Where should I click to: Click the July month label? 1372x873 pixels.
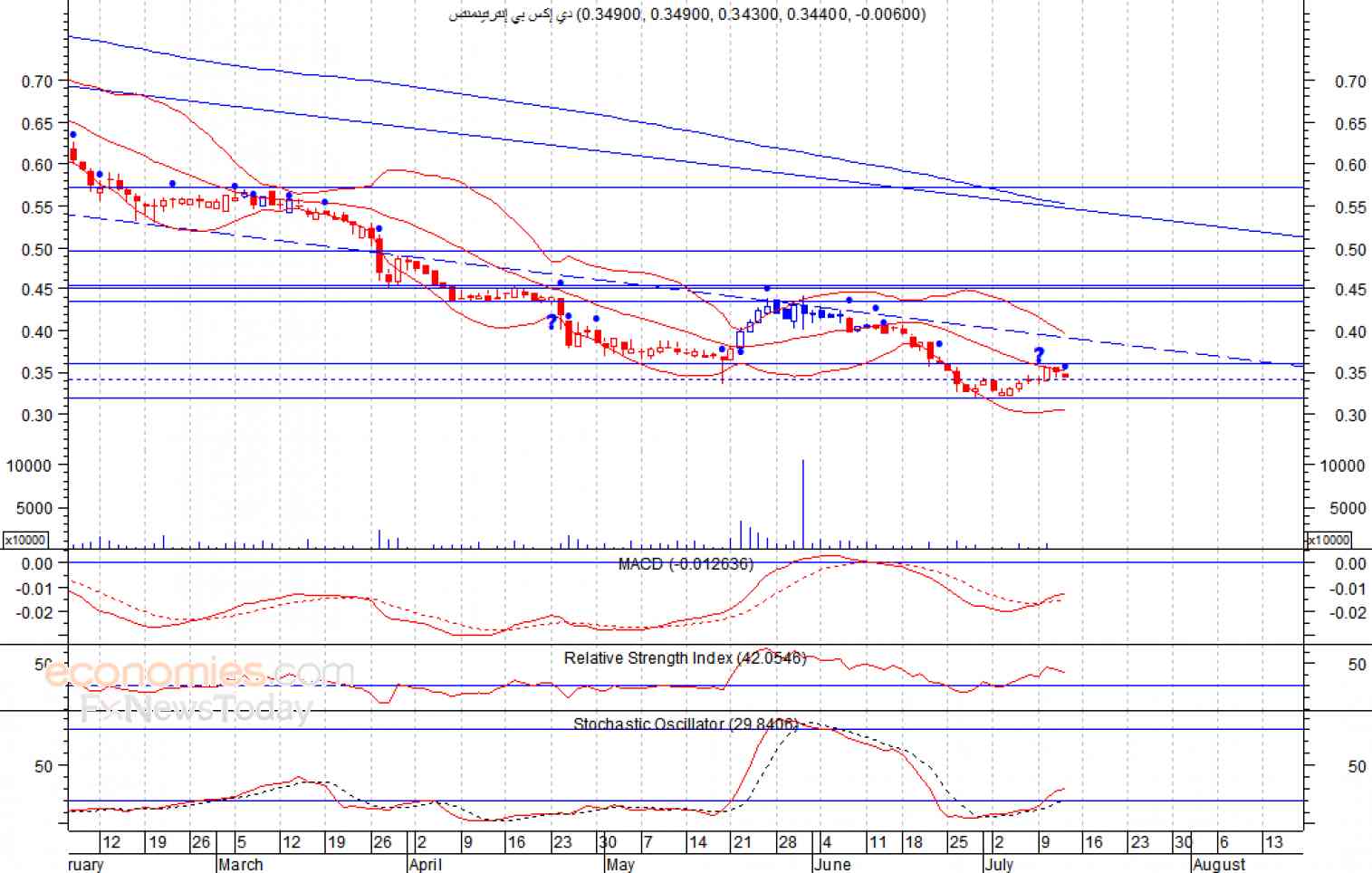[x=999, y=864]
